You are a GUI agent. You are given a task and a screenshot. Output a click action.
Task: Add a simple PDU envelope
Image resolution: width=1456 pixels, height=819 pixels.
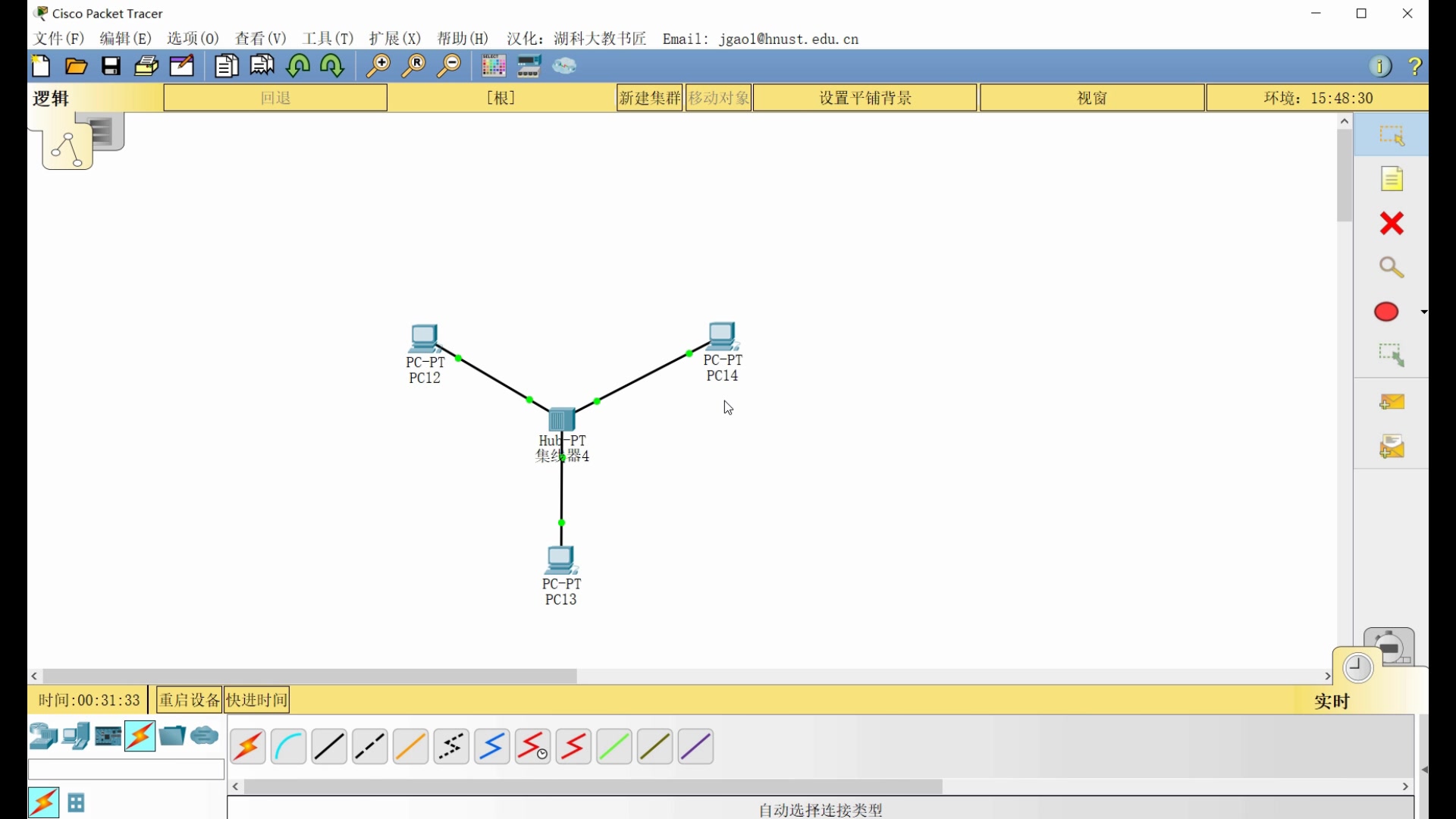(x=1392, y=402)
